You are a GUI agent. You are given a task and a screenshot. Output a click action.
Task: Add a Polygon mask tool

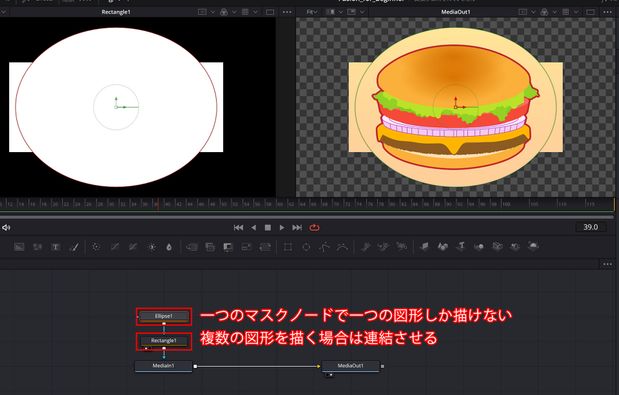[x=325, y=247]
